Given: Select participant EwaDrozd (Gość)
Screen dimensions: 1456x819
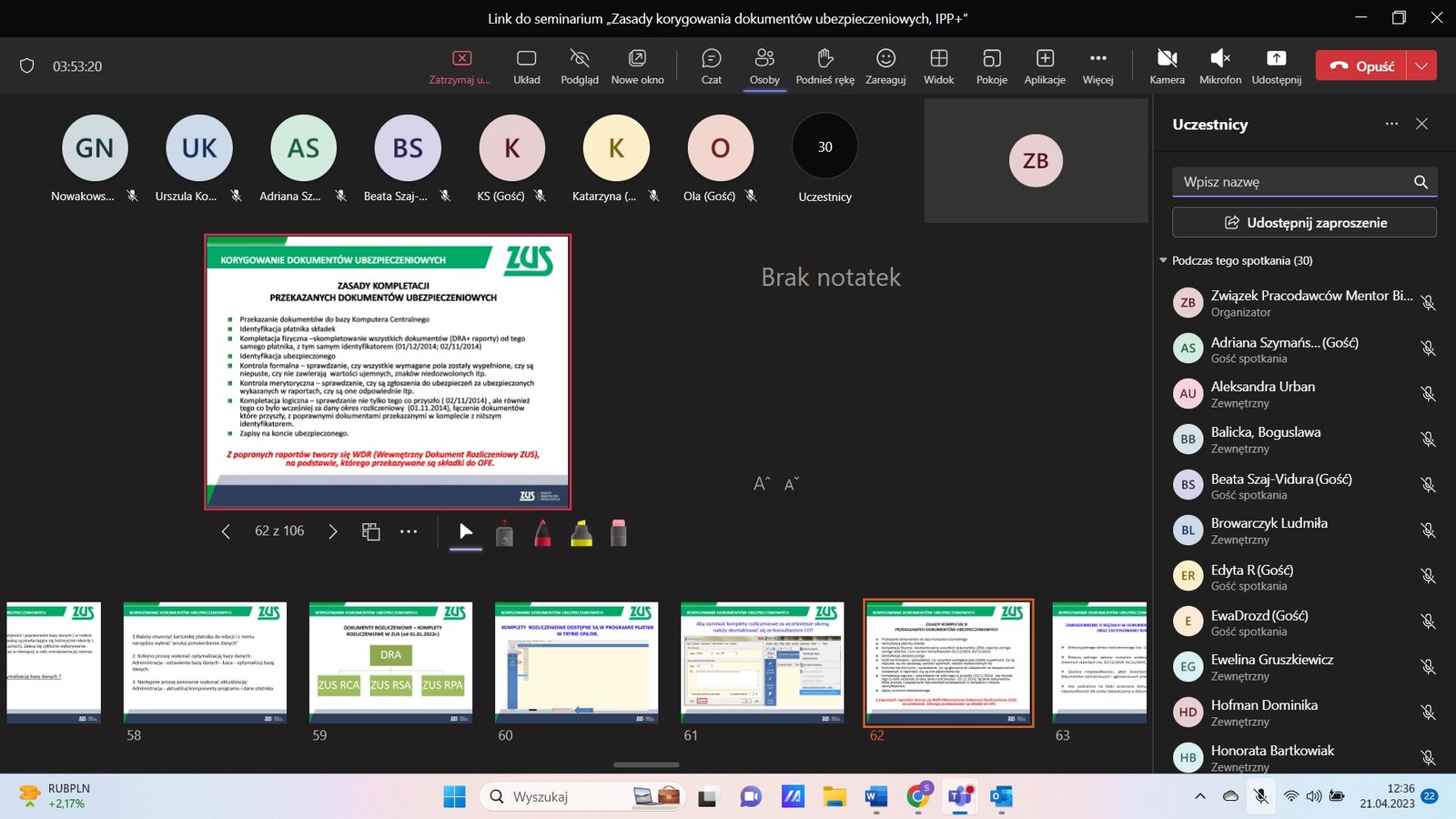Looking at the screenshot, I should click(x=1304, y=622).
